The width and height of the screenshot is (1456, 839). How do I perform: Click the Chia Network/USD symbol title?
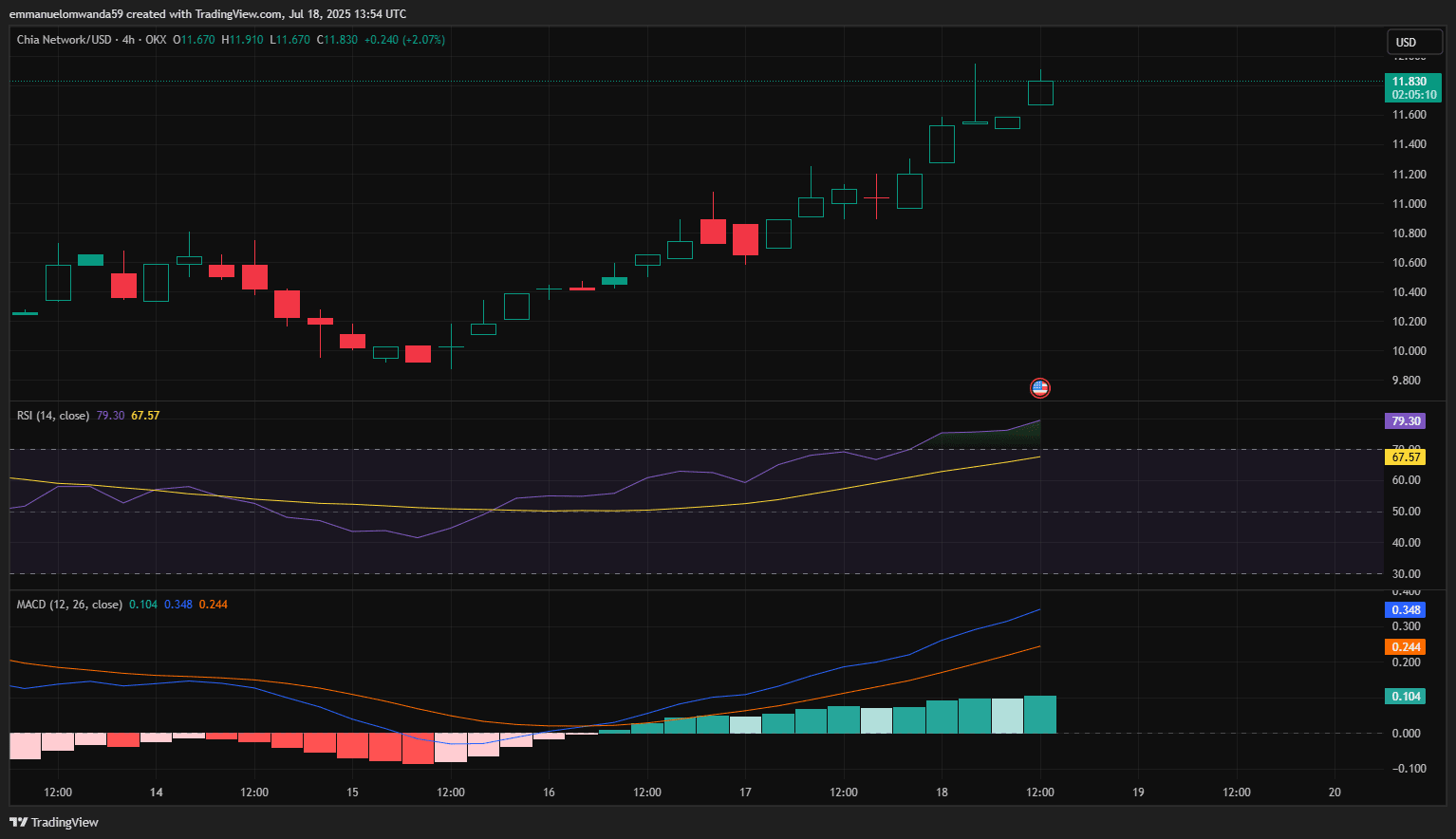coord(64,40)
